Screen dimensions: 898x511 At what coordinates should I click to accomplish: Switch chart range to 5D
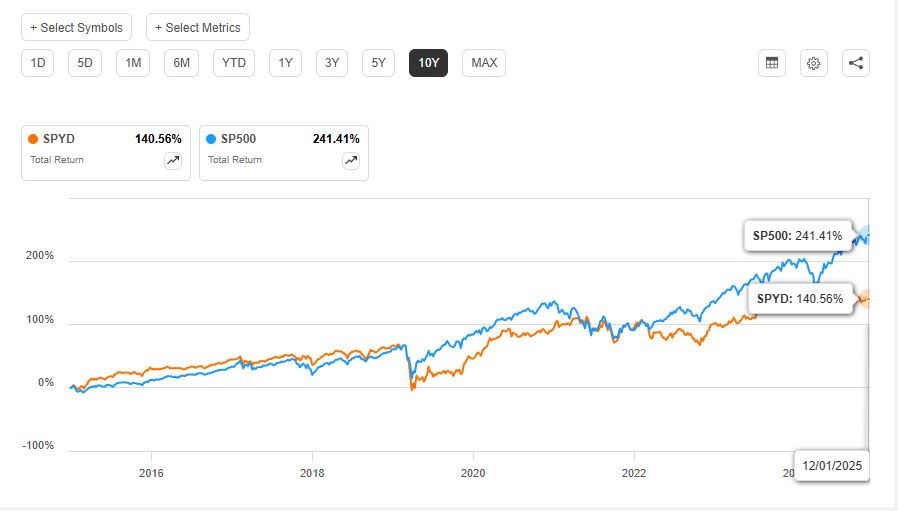click(x=85, y=63)
